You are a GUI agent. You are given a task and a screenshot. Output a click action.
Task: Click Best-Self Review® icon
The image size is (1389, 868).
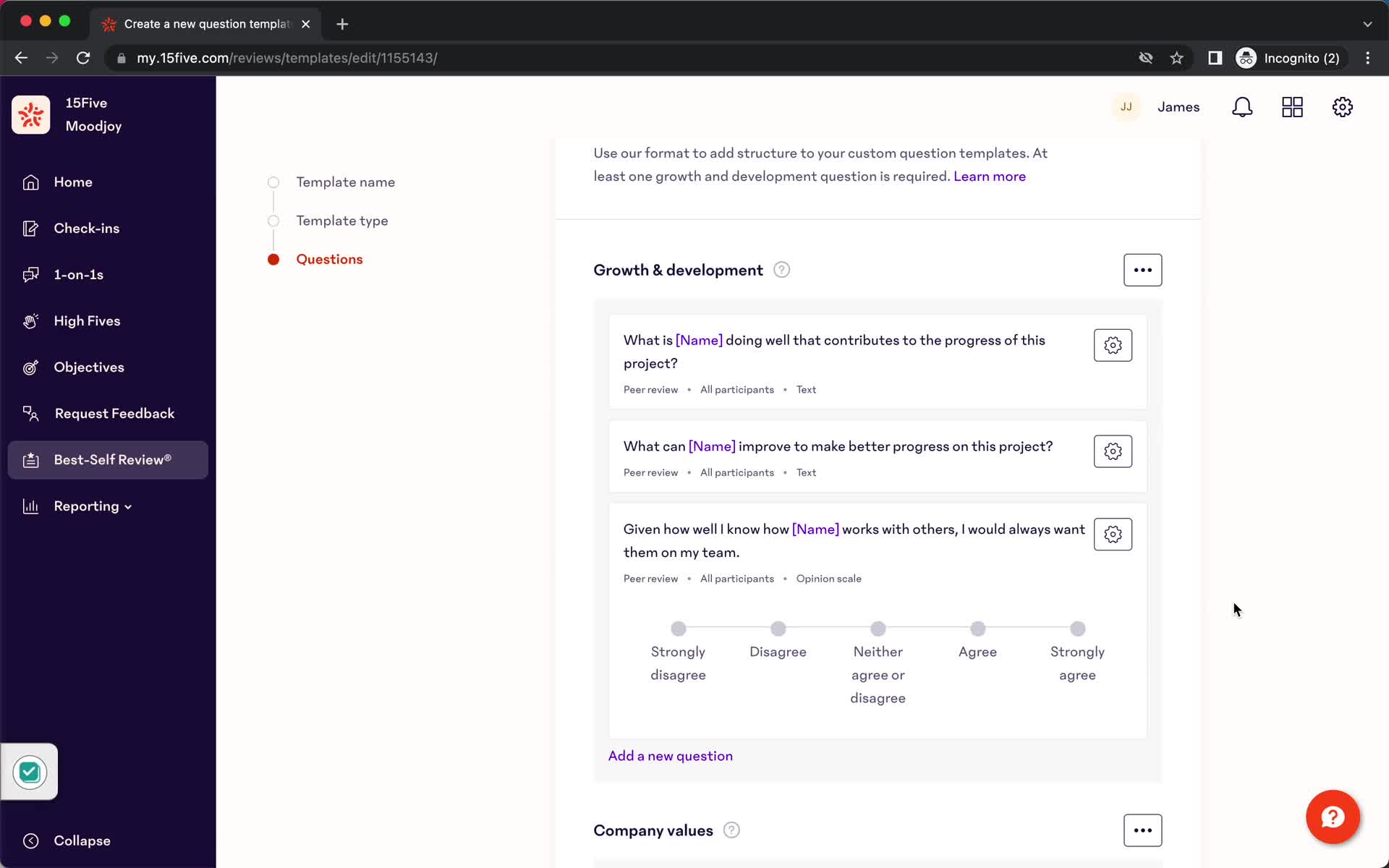29,459
